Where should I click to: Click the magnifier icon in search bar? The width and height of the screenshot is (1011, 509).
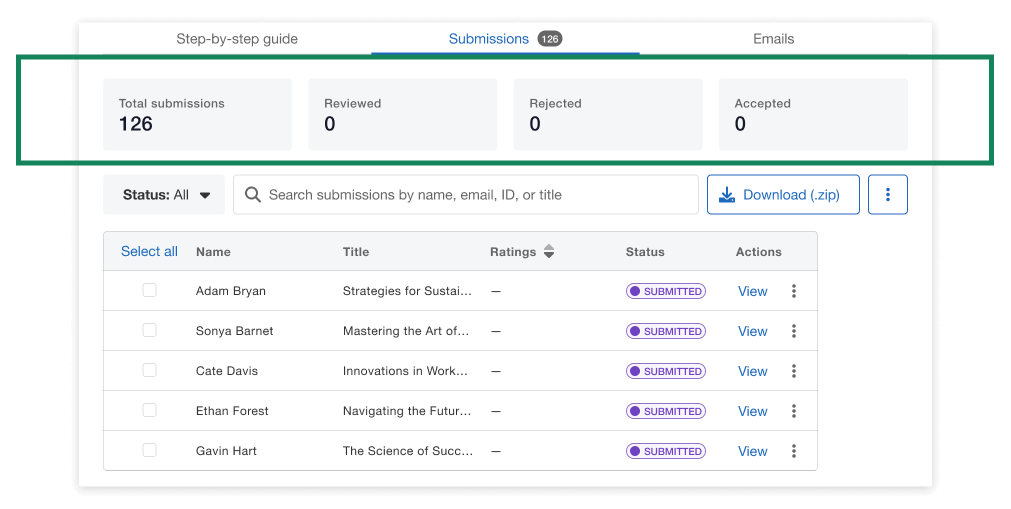pos(253,195)
